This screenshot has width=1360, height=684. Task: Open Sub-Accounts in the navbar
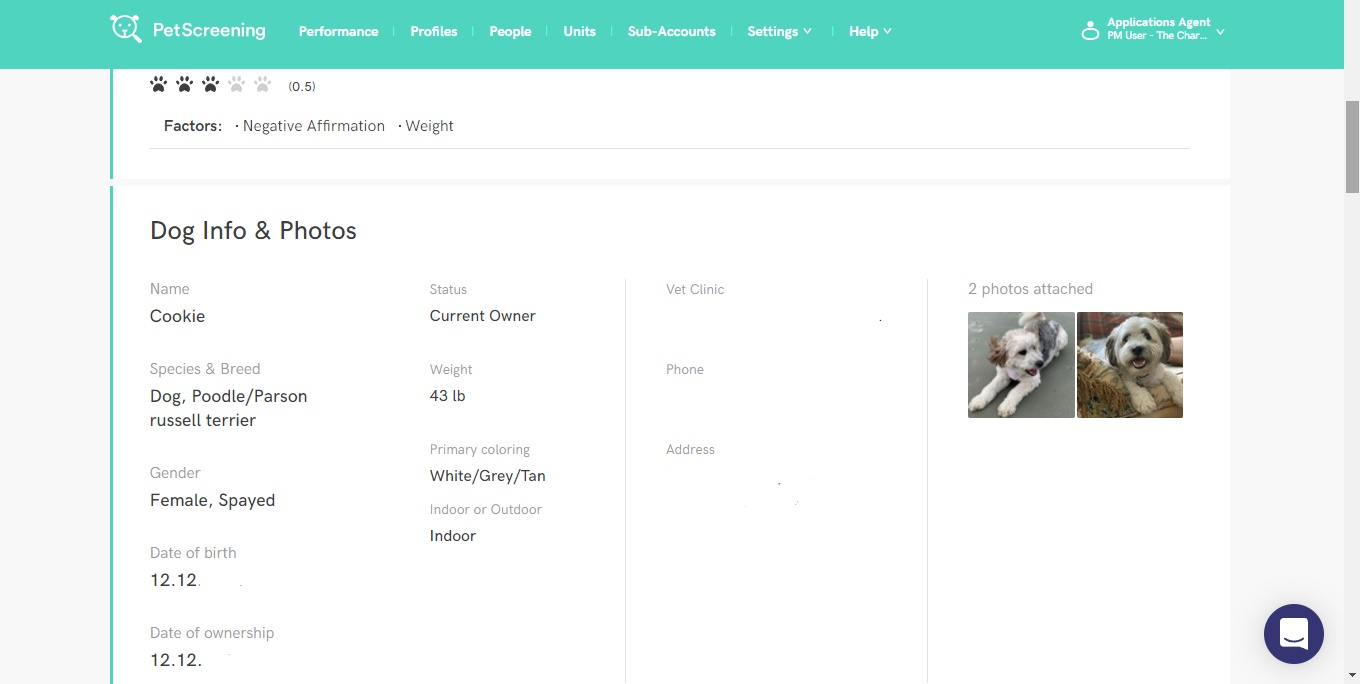coord(671,31)
